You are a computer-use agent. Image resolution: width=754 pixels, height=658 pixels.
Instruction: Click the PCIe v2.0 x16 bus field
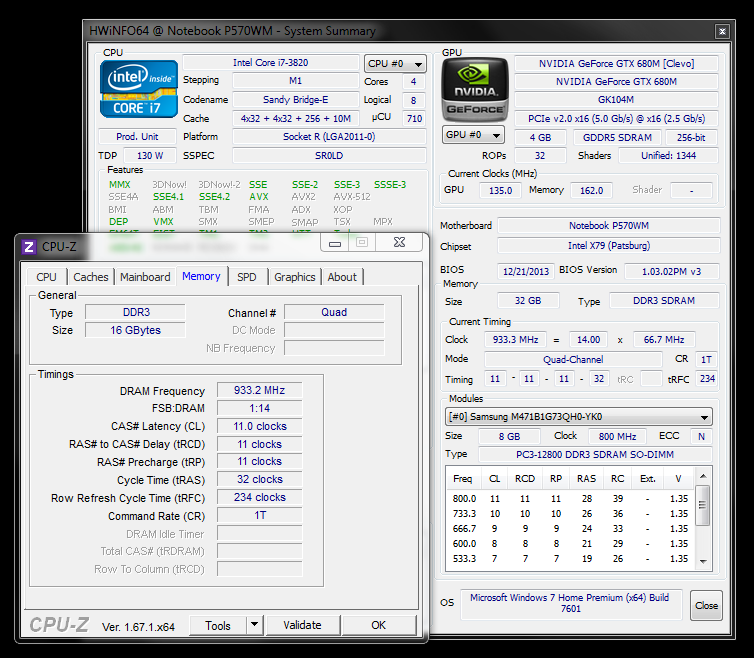(616, 118)
